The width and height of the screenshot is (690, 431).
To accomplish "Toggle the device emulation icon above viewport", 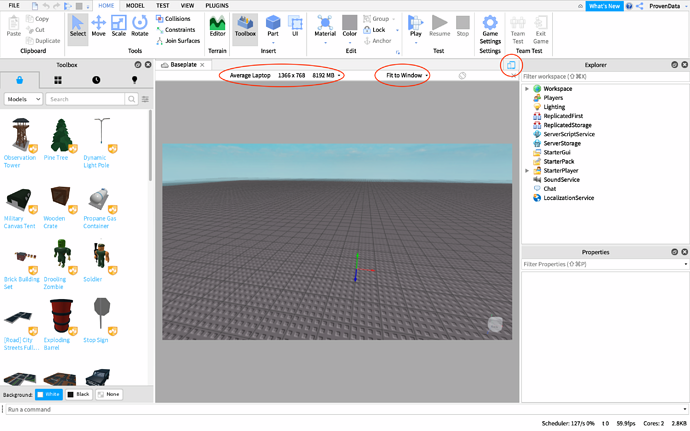I will click(x=510, y=65).
